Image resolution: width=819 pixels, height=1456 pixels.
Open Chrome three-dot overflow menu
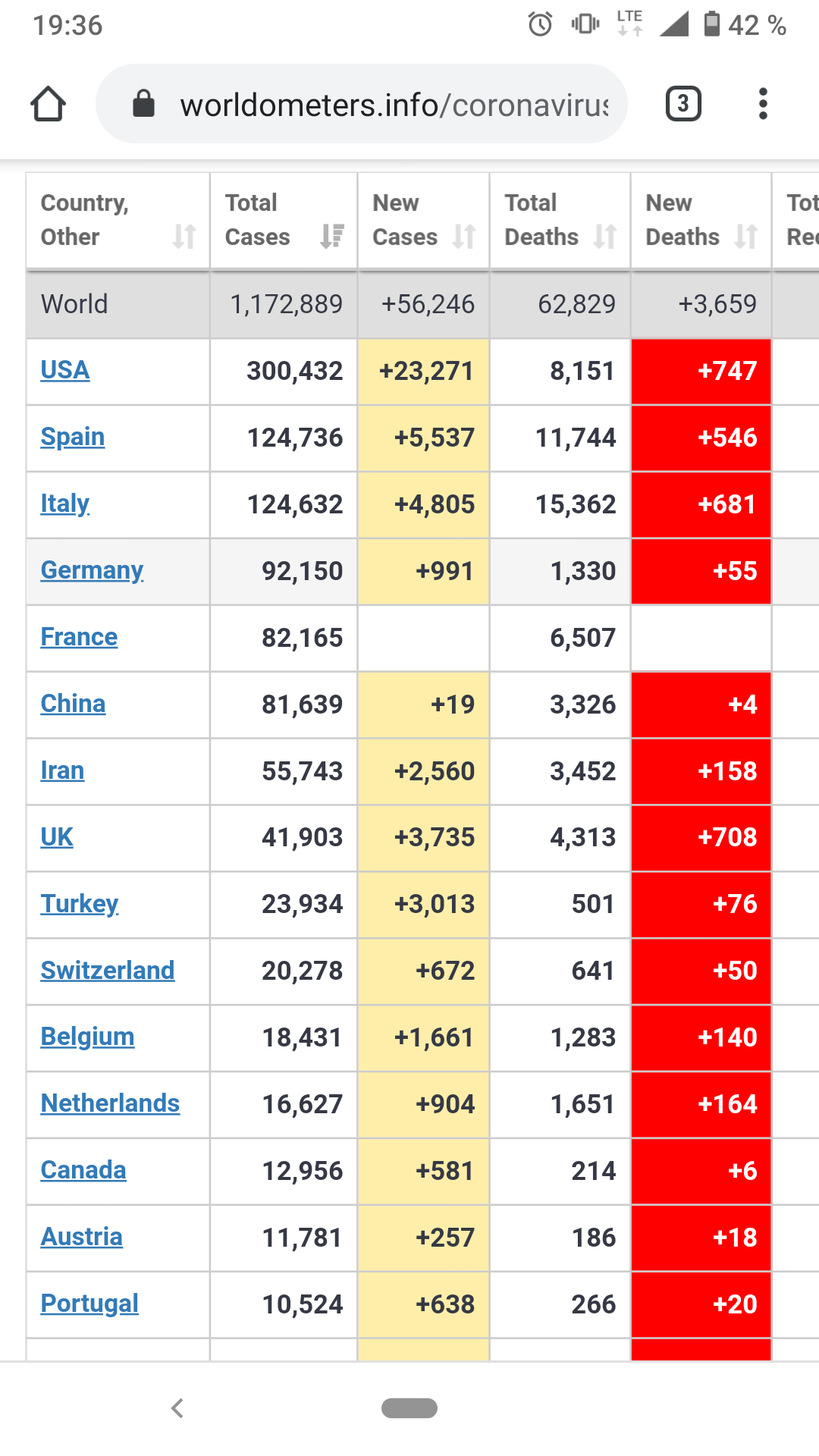pyautogui.click(x=763, y=104)
